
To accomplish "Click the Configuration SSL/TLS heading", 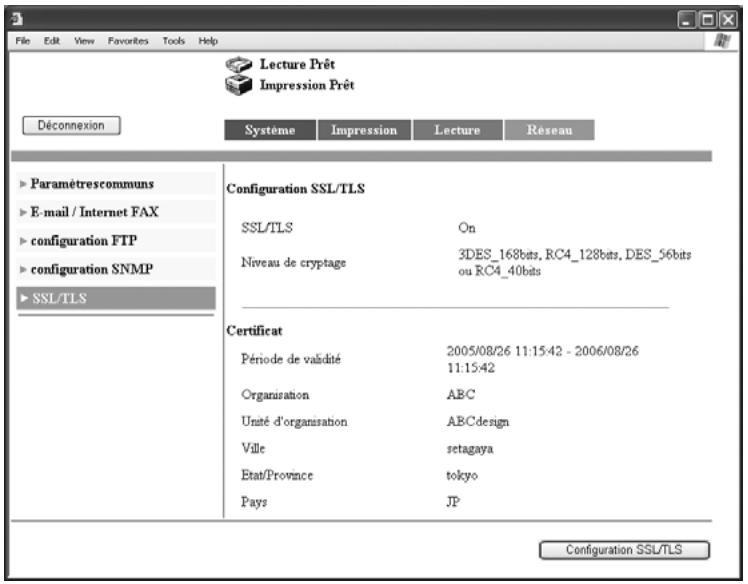I will click(295, 189).
